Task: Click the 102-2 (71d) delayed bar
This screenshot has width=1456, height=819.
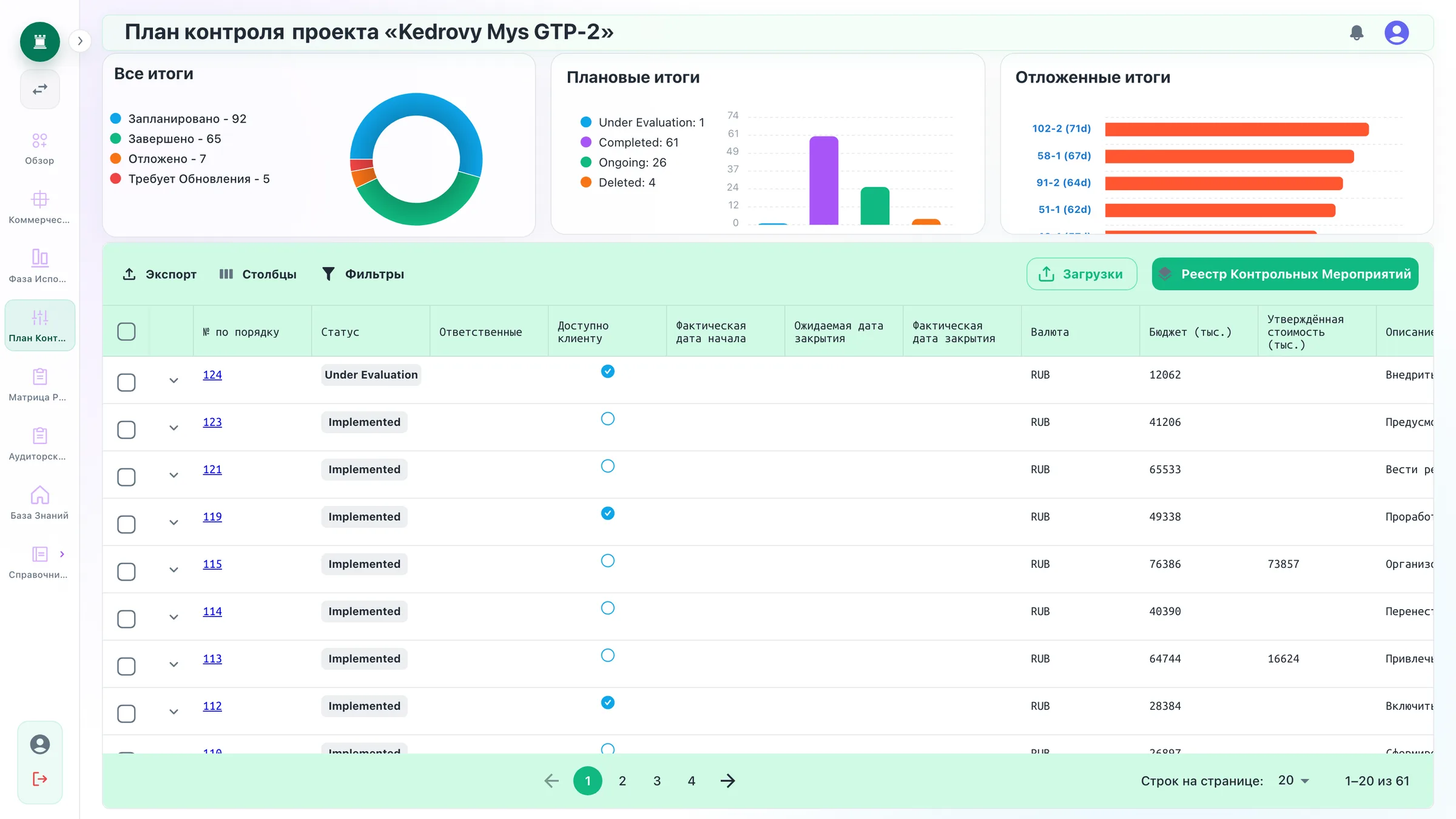Action: point(1236,129)
